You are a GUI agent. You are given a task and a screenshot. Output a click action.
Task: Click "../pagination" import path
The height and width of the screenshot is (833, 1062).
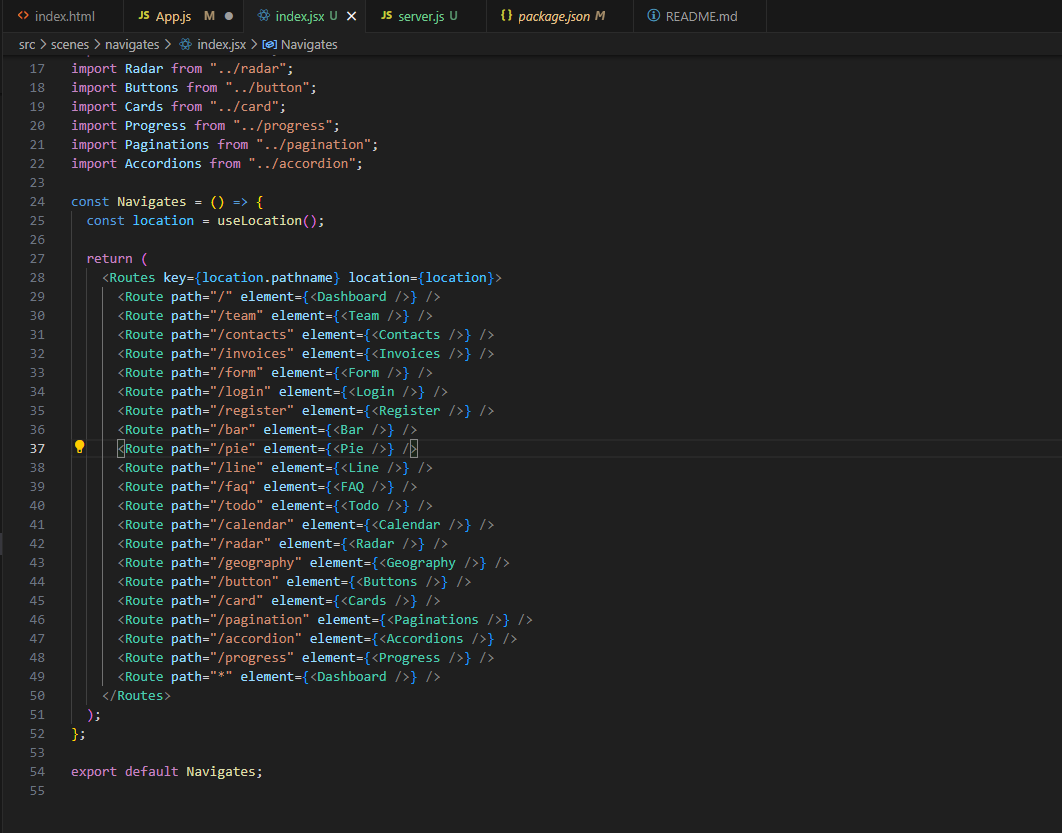tap(313, 144)
